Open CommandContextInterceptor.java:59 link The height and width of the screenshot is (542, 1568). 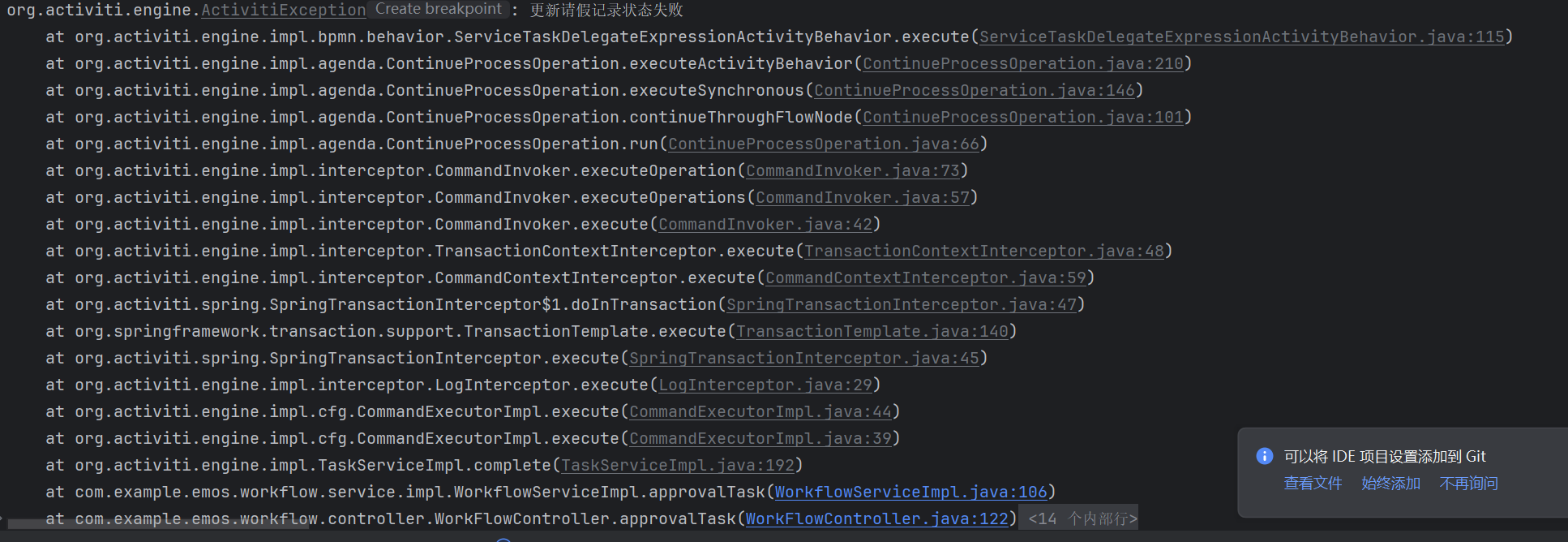click(x=925, y=278)
